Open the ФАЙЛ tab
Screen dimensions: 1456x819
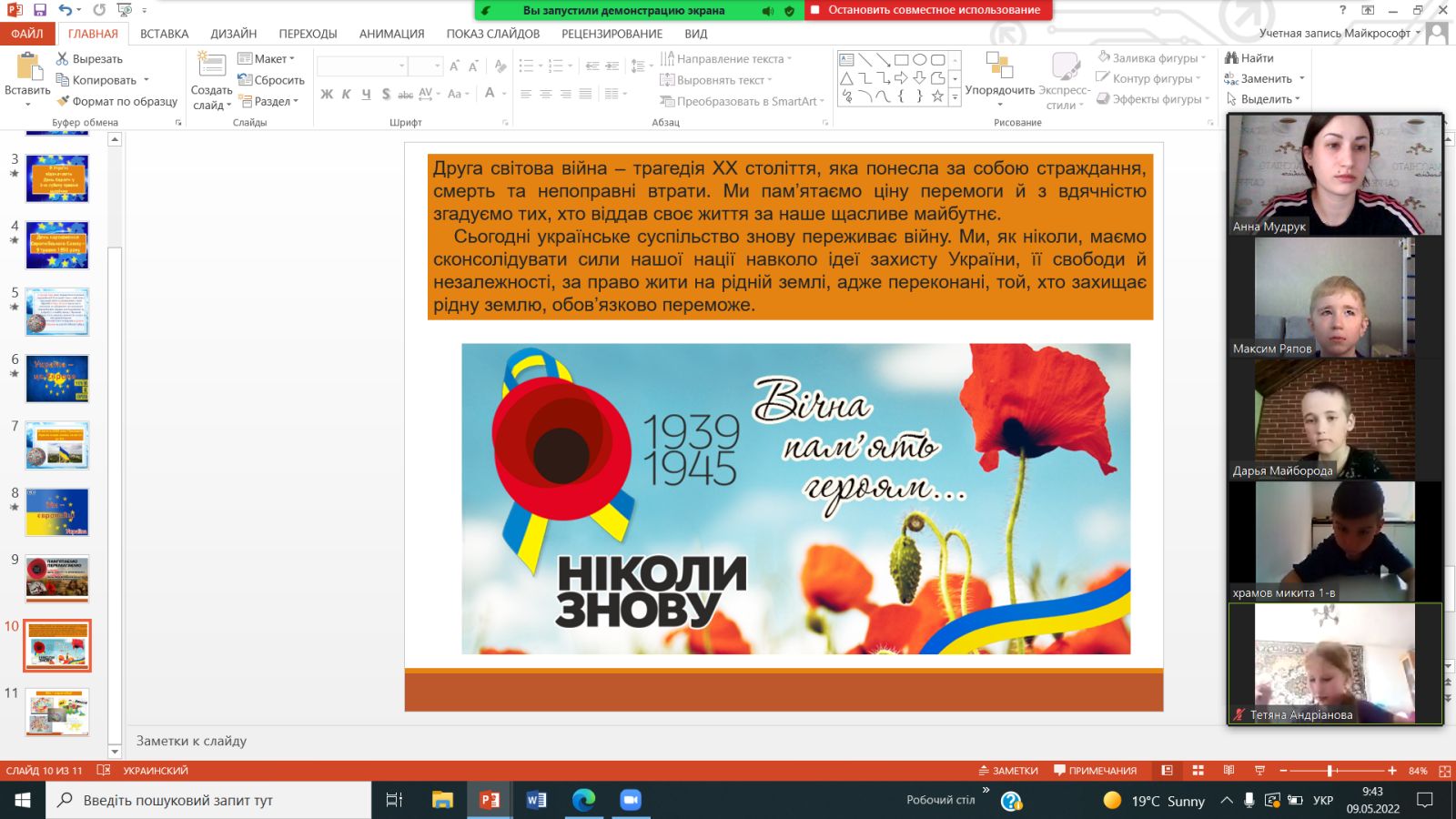27,34
